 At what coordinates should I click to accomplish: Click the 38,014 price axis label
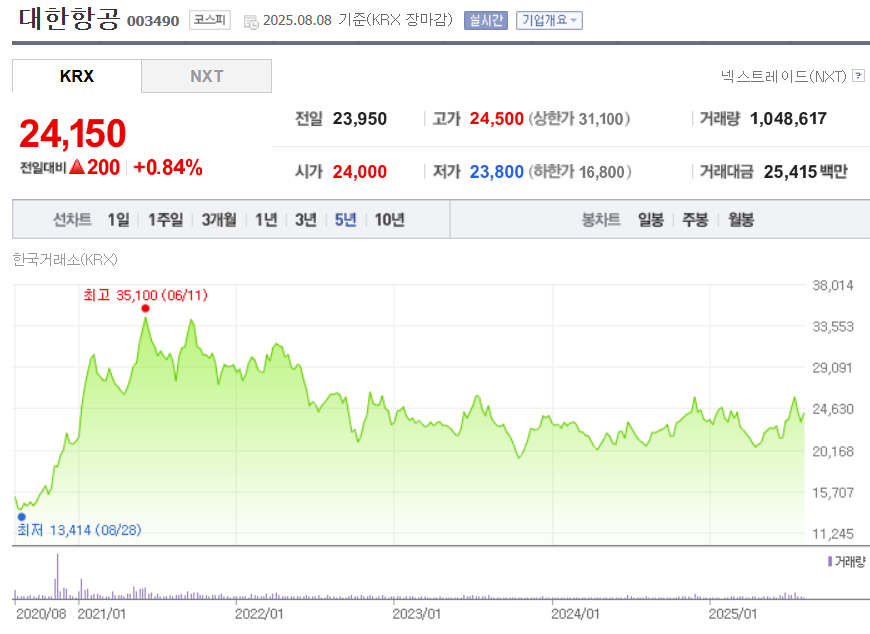(x=833, y=285)
